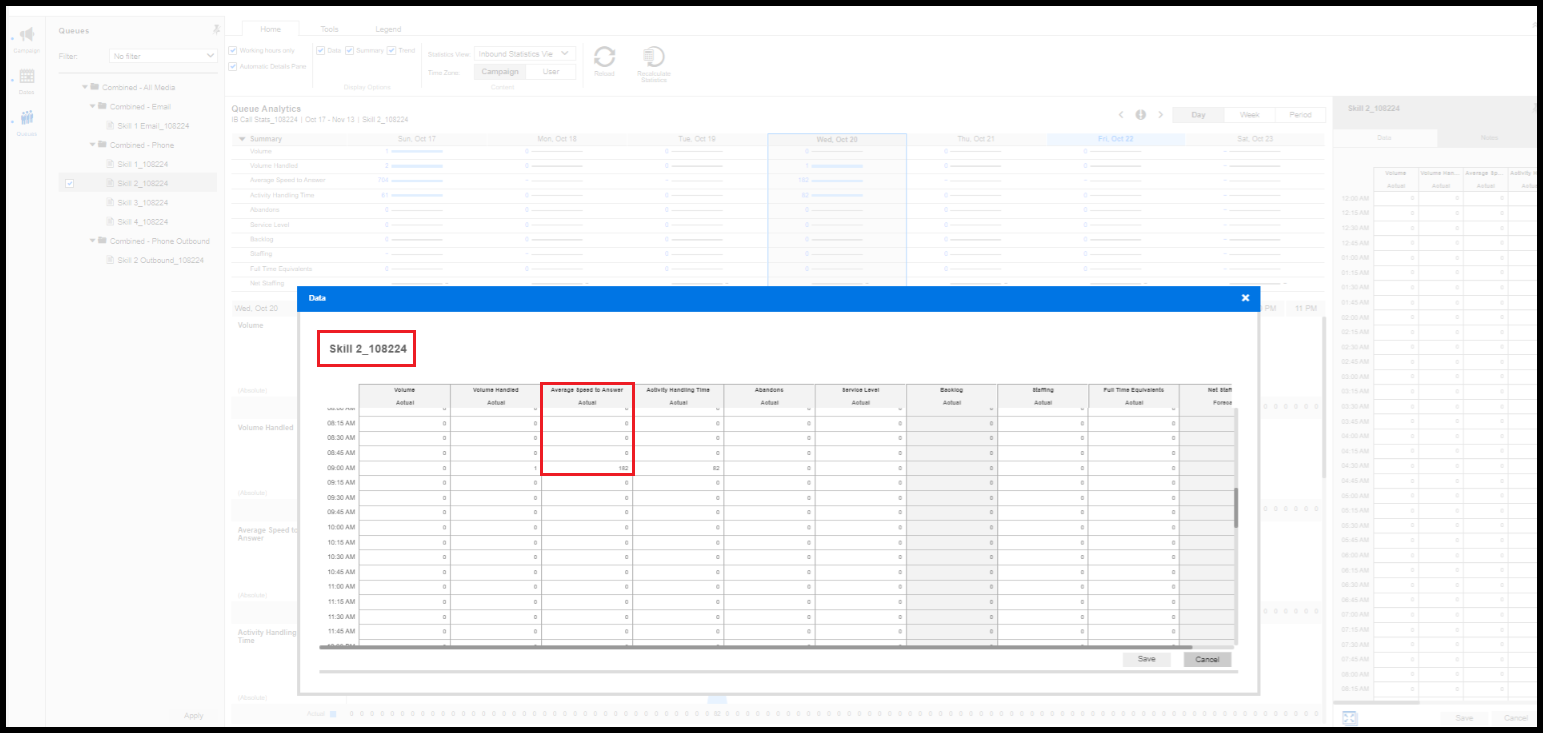Click the Skill 1 Email_108224 document icon
1543x733 pixels.
click(110, 126)
